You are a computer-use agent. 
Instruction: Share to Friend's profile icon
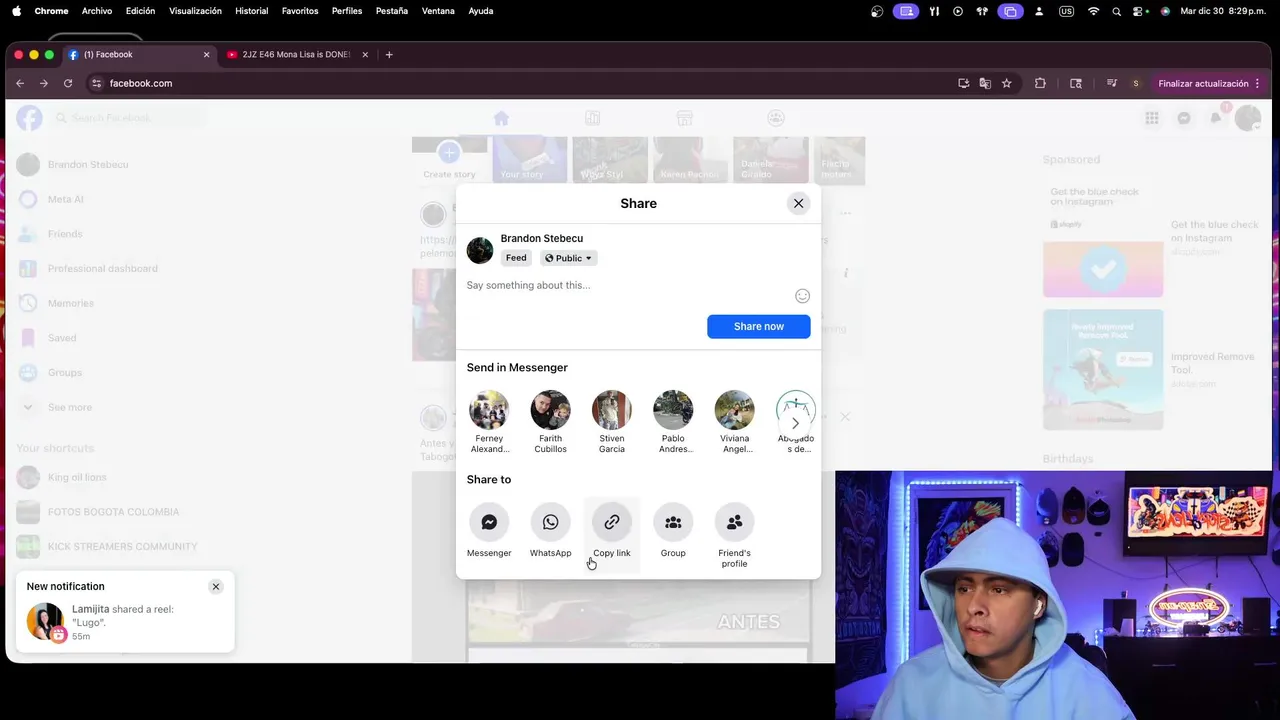(734, 522)
